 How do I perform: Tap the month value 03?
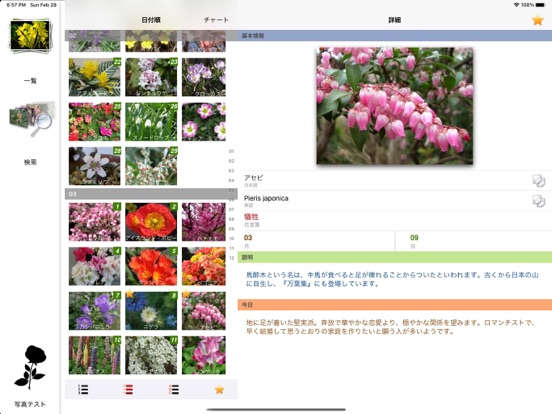[x=248, y=238]
